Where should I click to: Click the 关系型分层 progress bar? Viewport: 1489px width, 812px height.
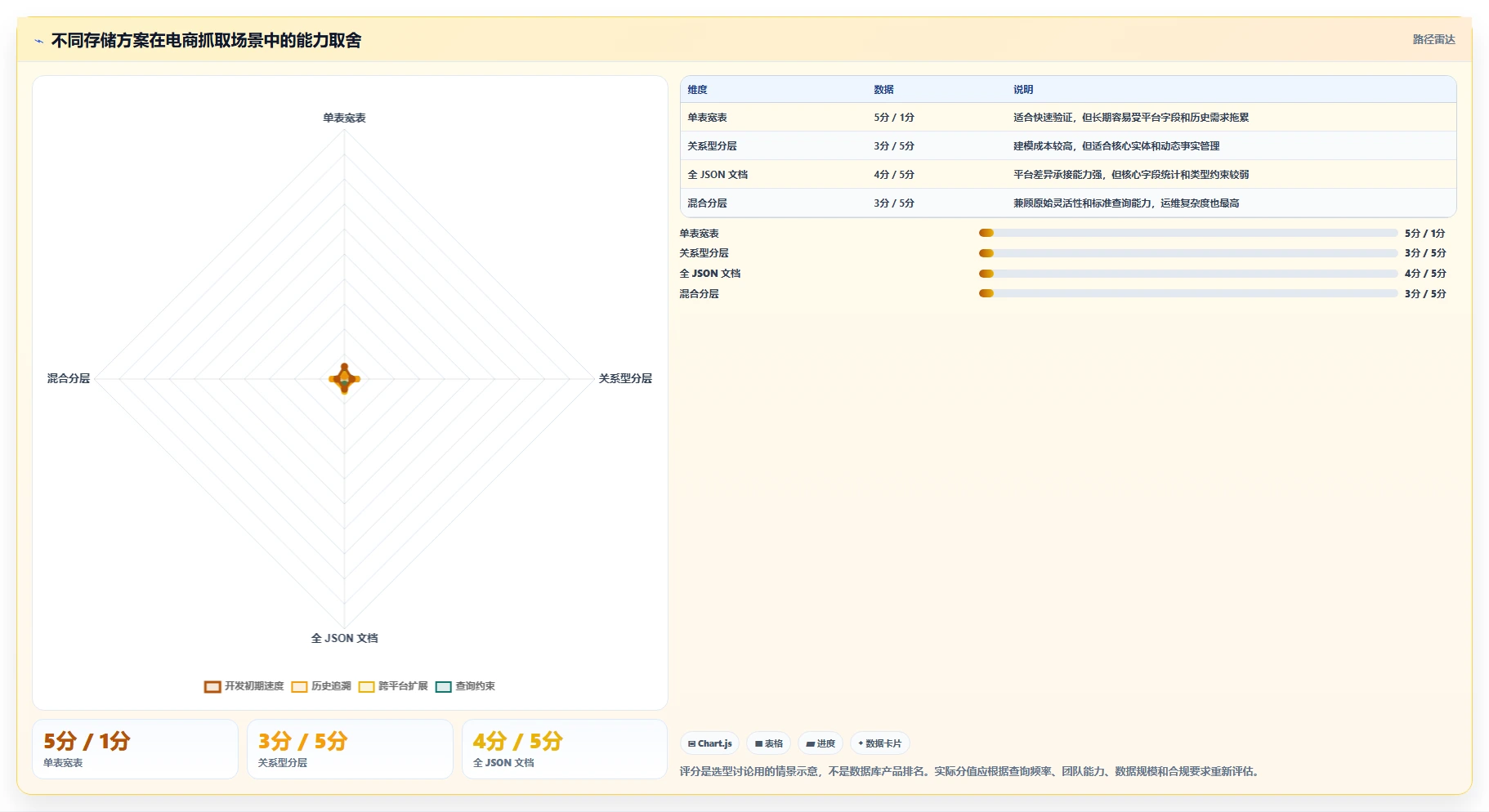tap(1188, 253)
